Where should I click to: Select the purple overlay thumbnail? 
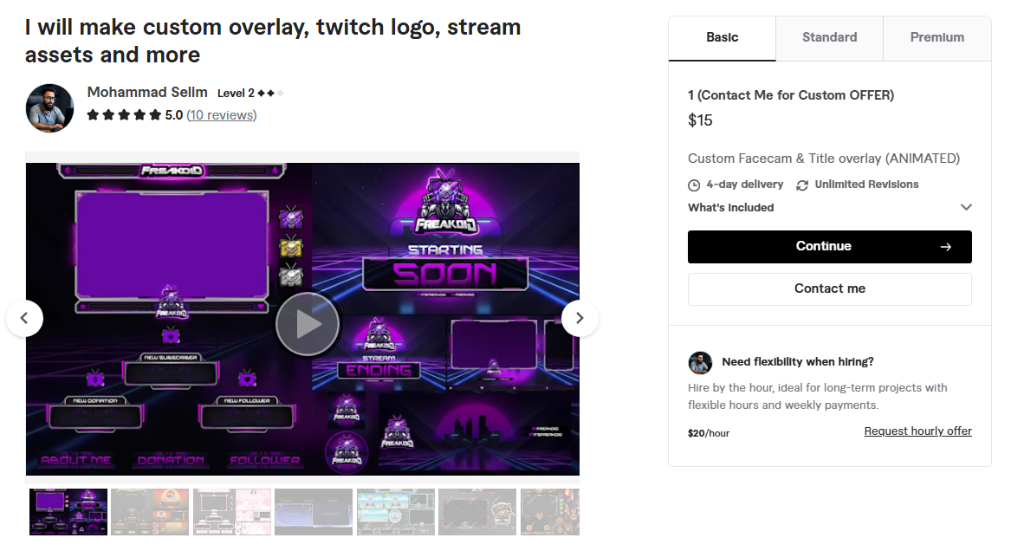(68, 512)
